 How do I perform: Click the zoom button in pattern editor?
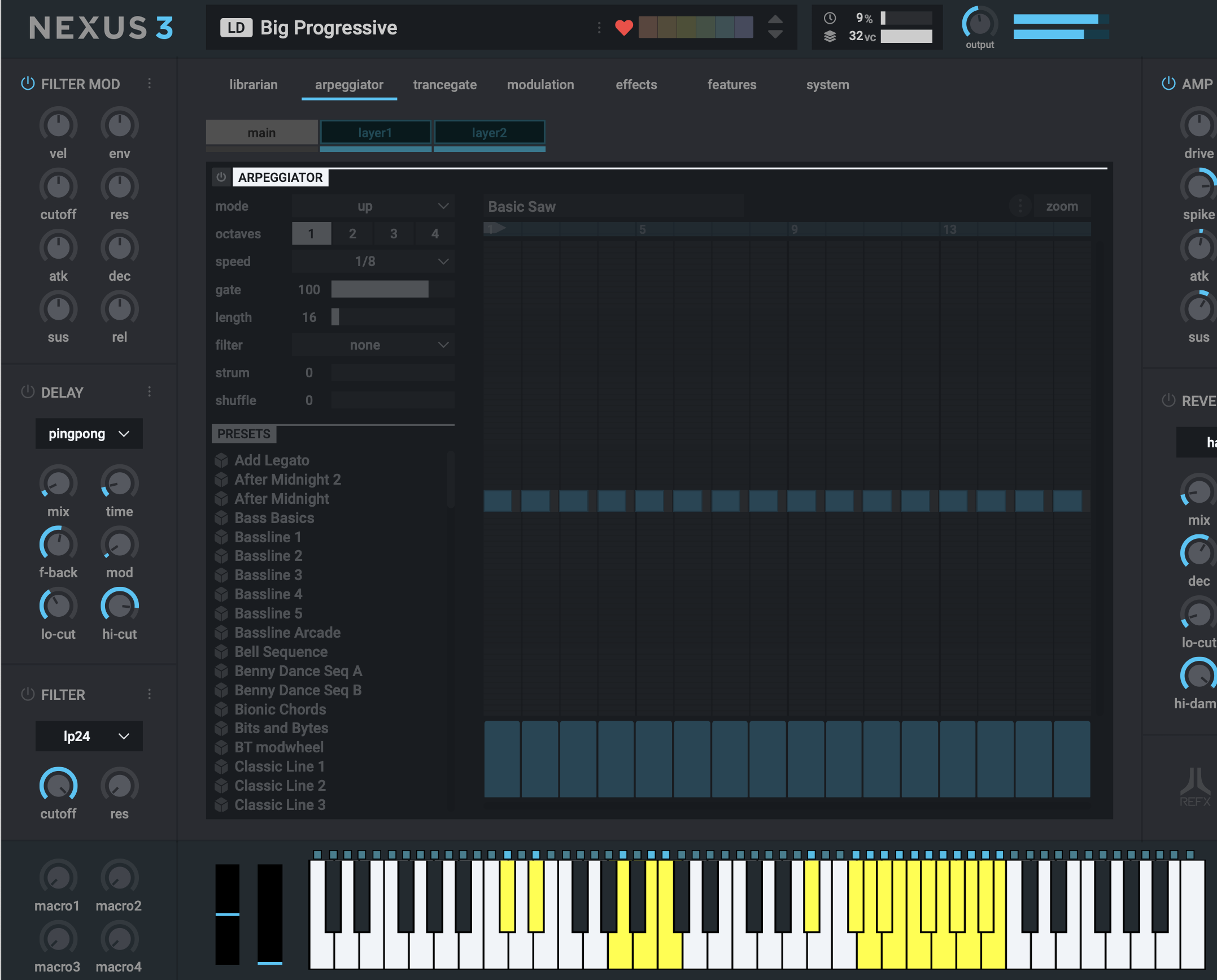point(1062,206)
